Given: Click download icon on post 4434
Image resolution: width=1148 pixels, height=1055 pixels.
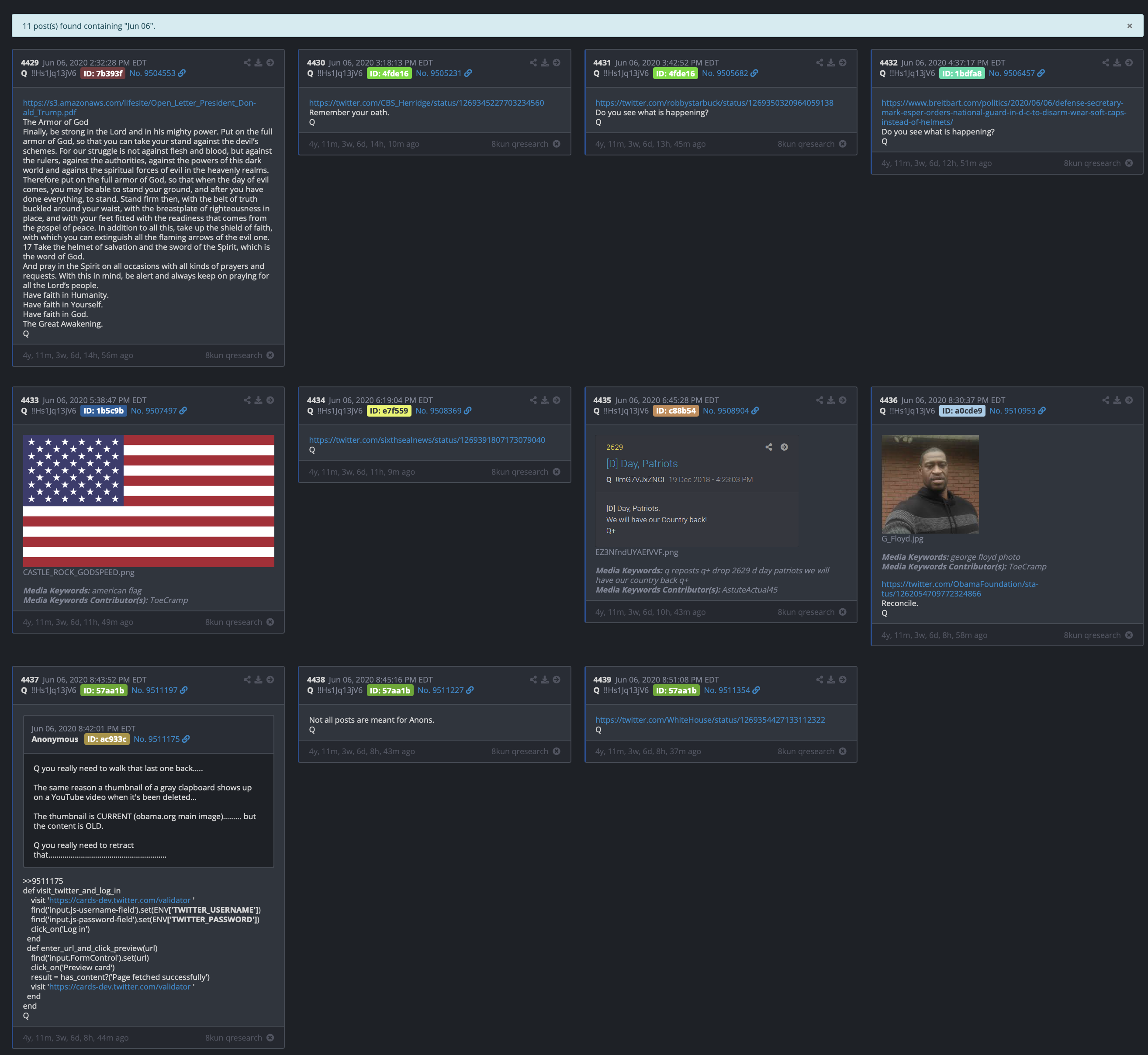Looking at the screenshot, I should coord(545,400).
